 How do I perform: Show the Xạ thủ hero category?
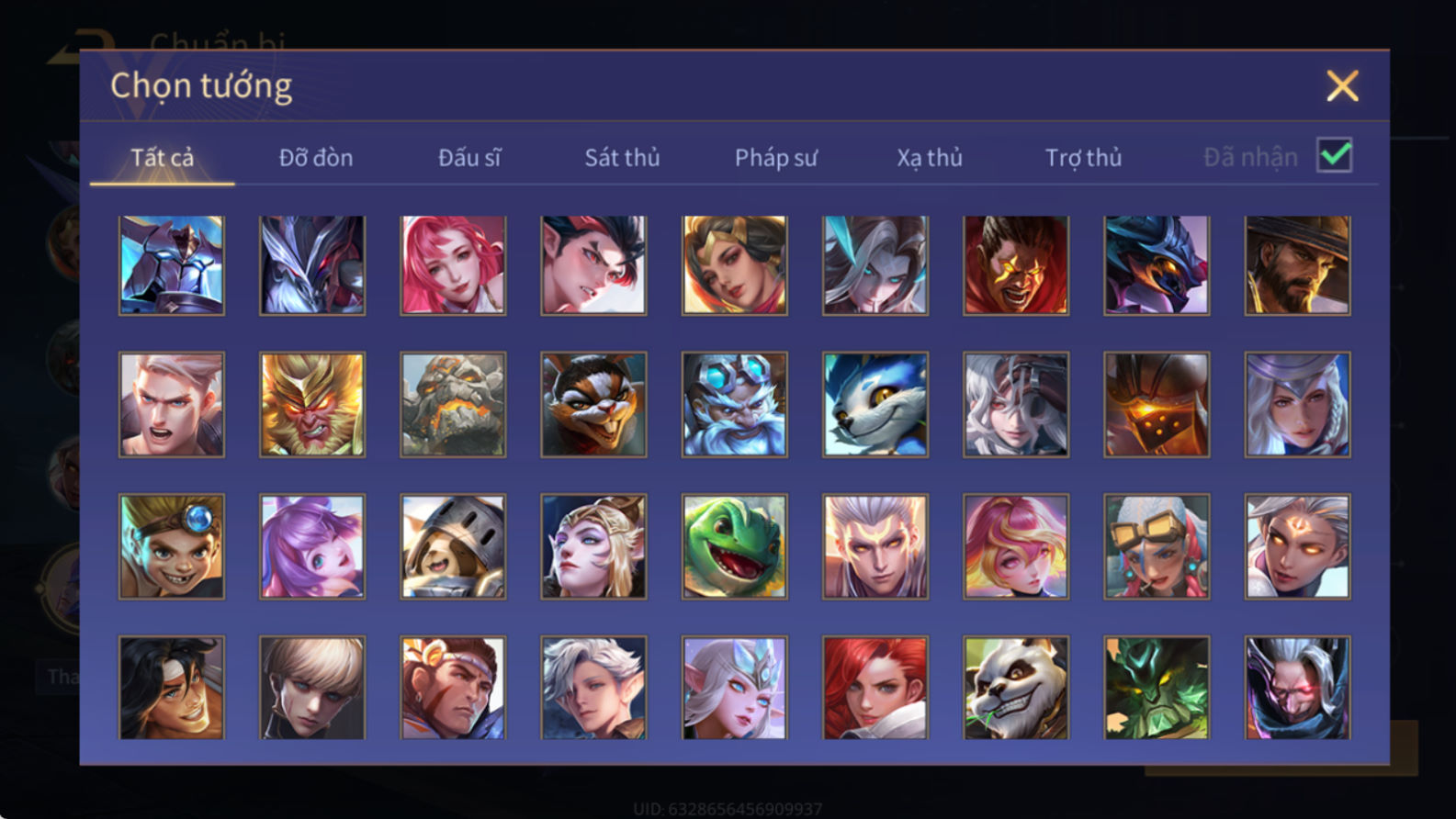930,158
